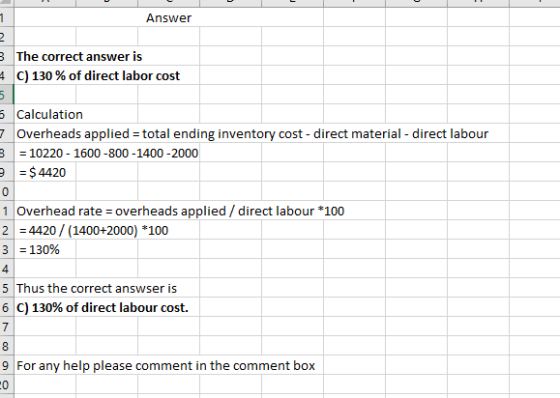Select cell 'C) 130 % of direct labor cost'

98,76
